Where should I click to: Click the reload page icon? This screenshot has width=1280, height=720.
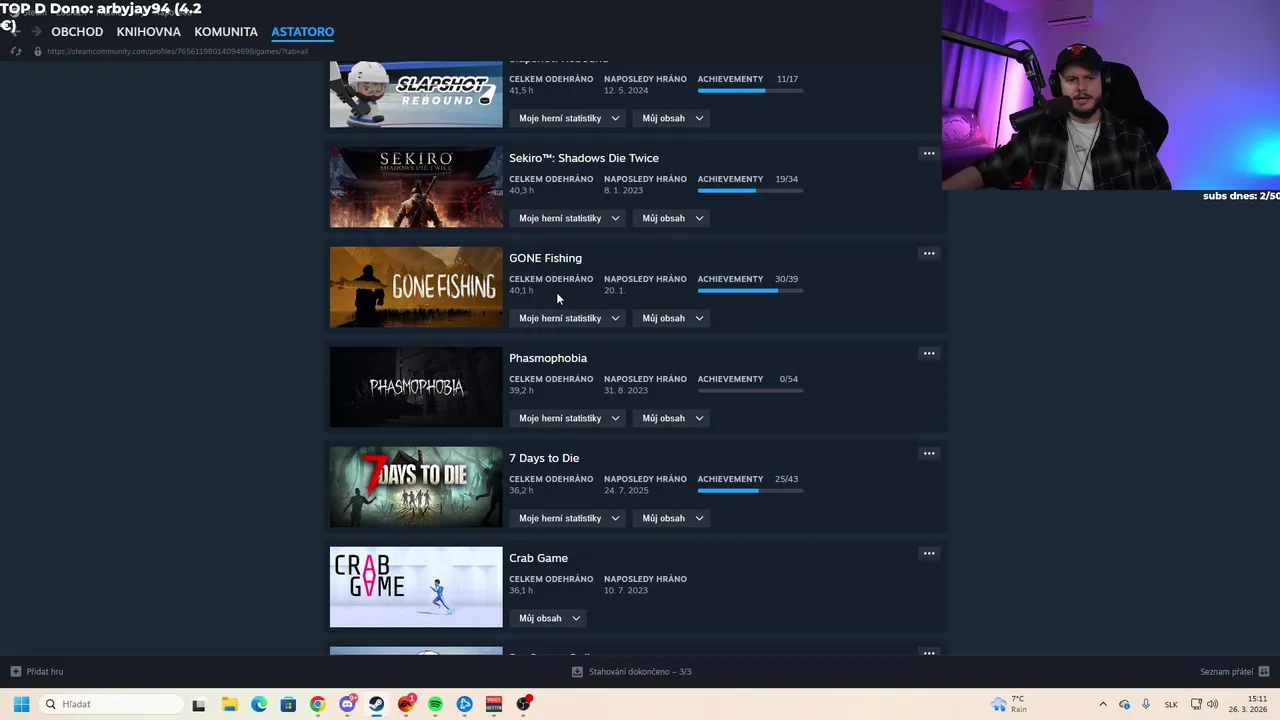point(15,51)
